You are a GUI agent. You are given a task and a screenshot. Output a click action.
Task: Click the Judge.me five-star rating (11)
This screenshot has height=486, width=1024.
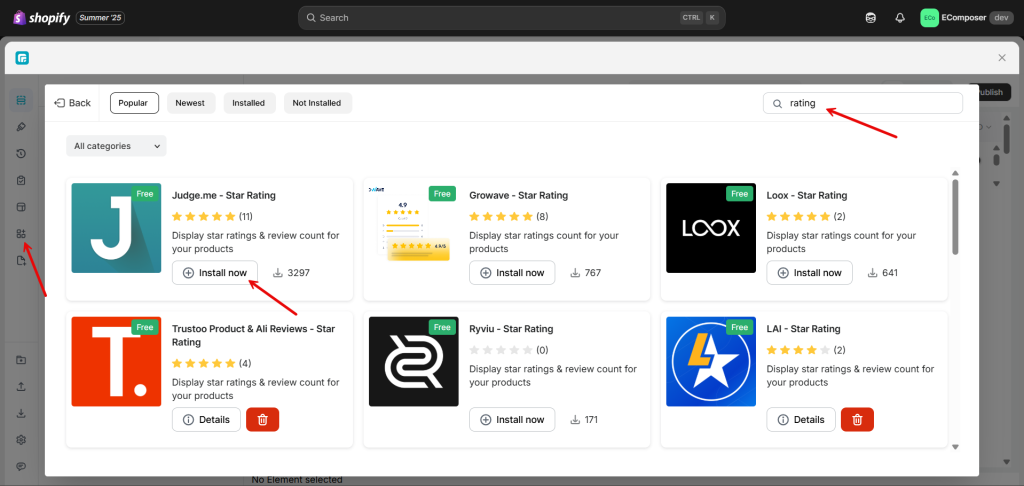coord(212,216)
